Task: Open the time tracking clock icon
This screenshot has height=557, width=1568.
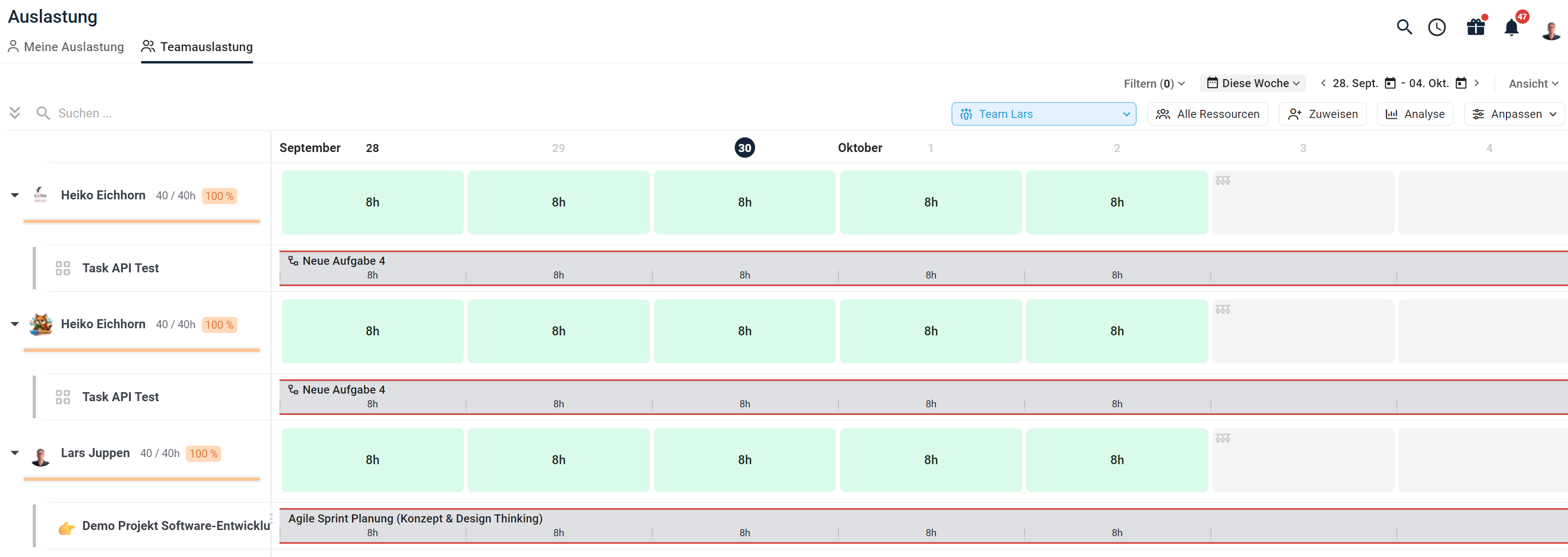Action: [1437, 27]
